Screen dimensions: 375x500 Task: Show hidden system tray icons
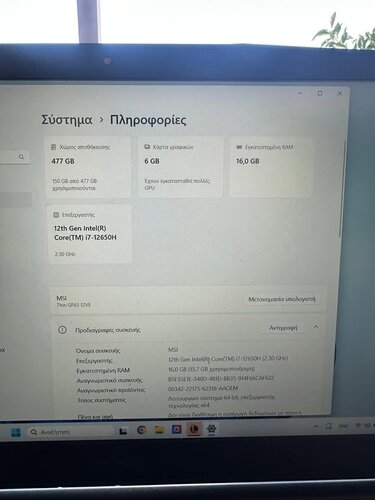[x=316, y=426]
